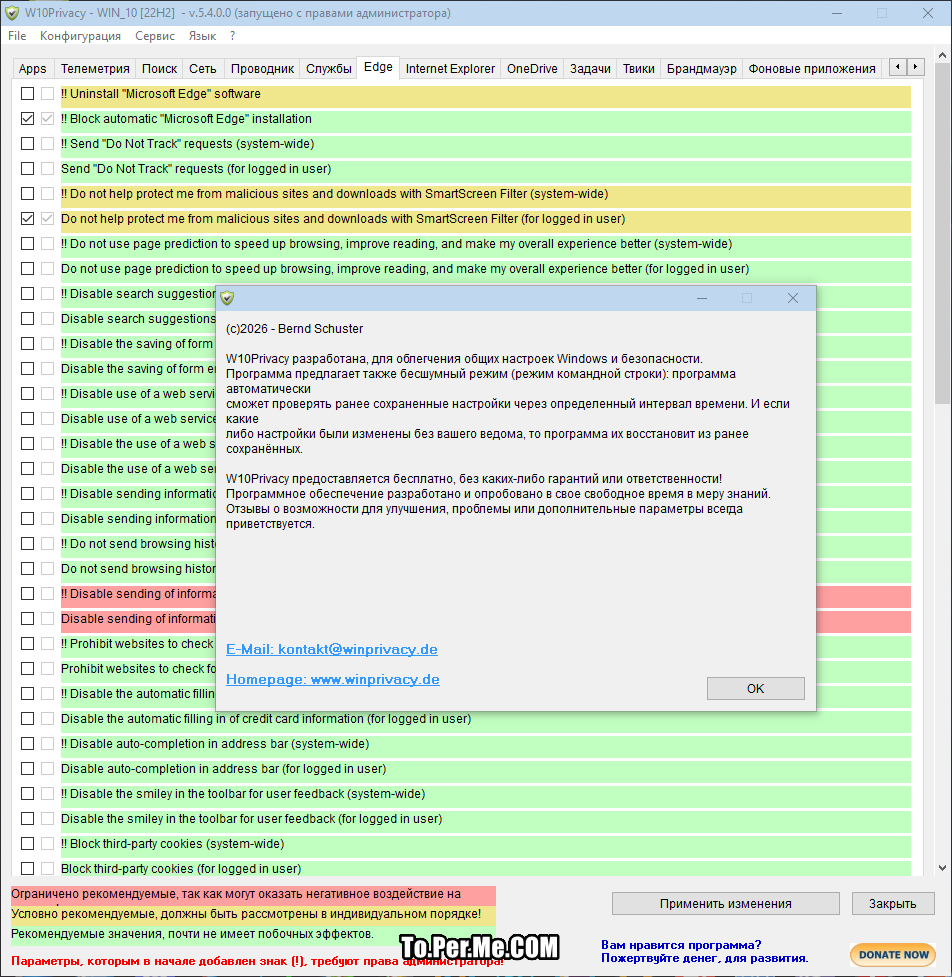Click the scroll up arrow of the vertical scrollbar
Viewport: 952px width, 977px height.
942,55
